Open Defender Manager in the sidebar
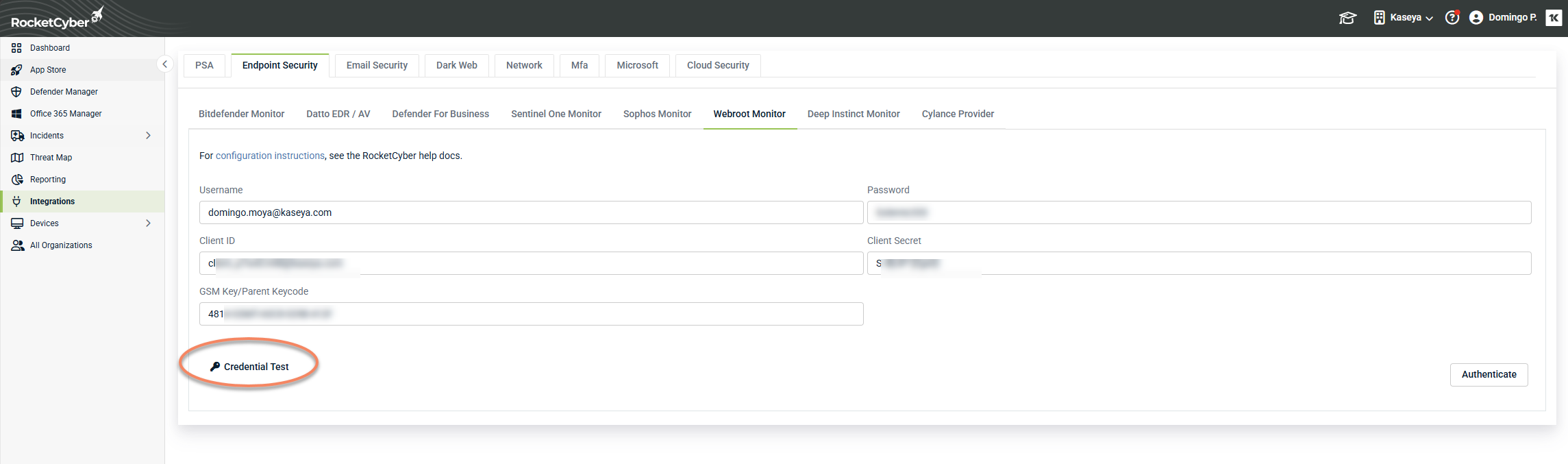The width and height of the screenshot is (1568, 464). [x=82, y=92]
